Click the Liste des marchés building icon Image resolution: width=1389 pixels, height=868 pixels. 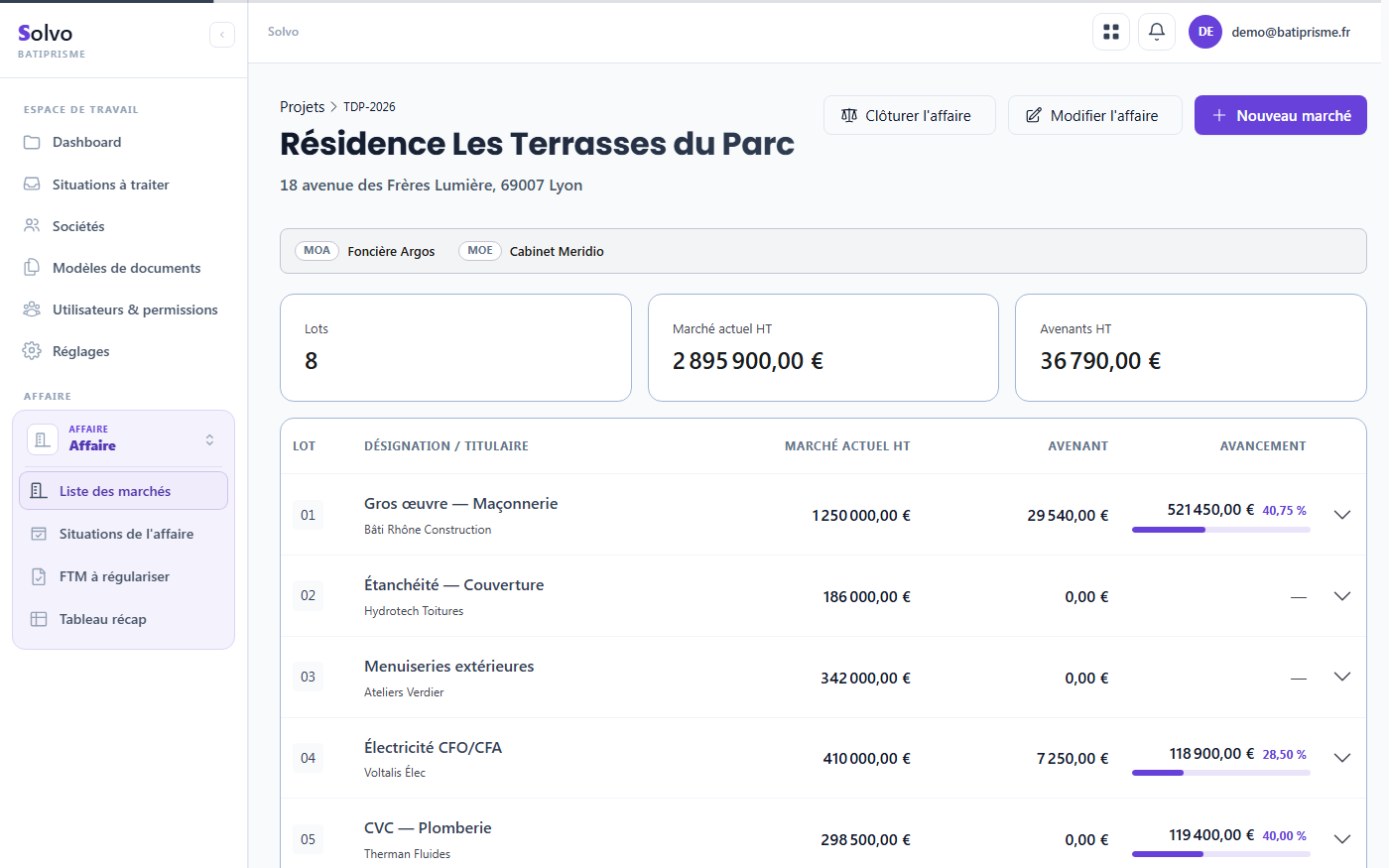coord(39,491)
